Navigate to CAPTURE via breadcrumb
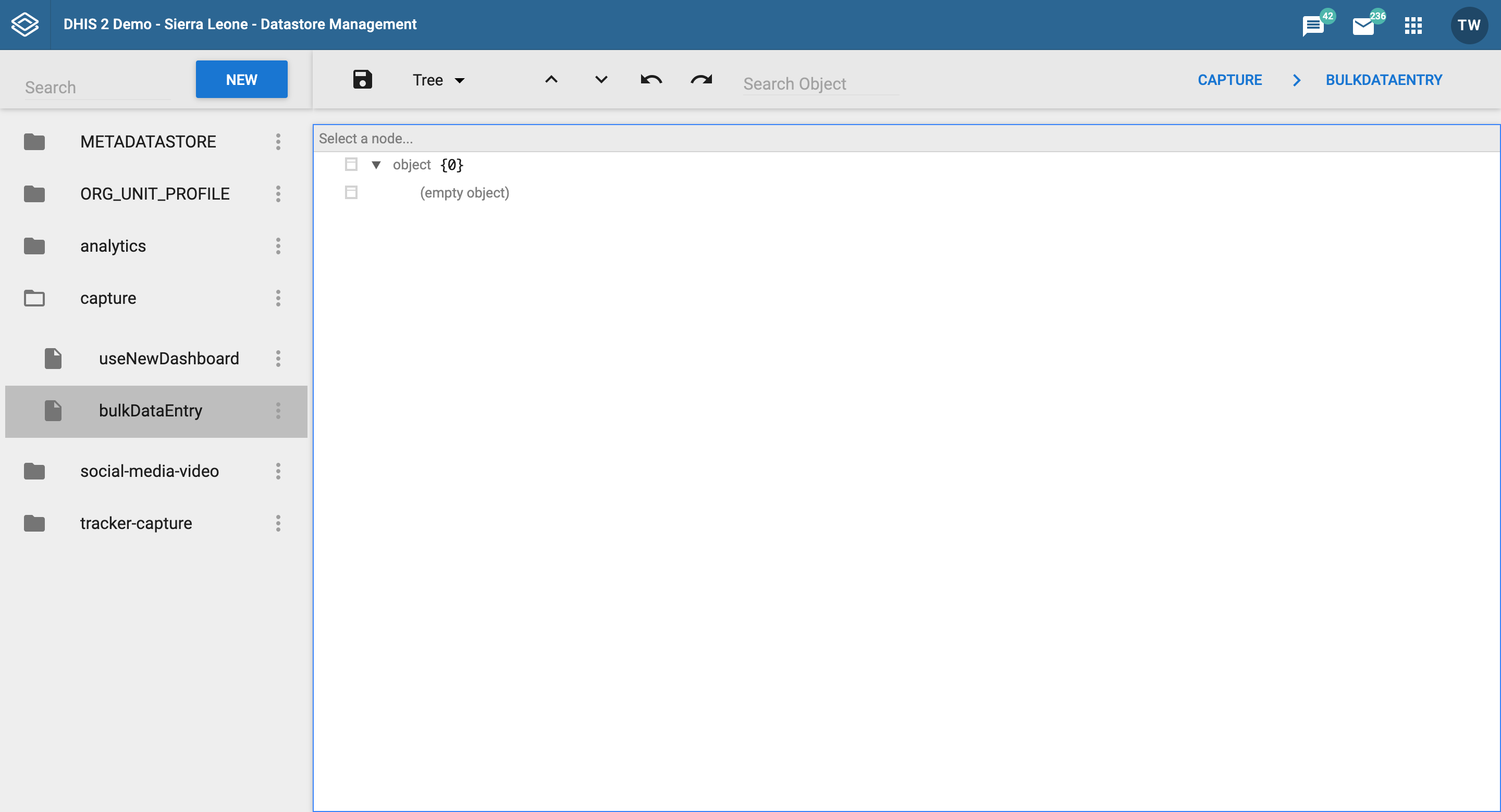 click(x=1229, y=80)
